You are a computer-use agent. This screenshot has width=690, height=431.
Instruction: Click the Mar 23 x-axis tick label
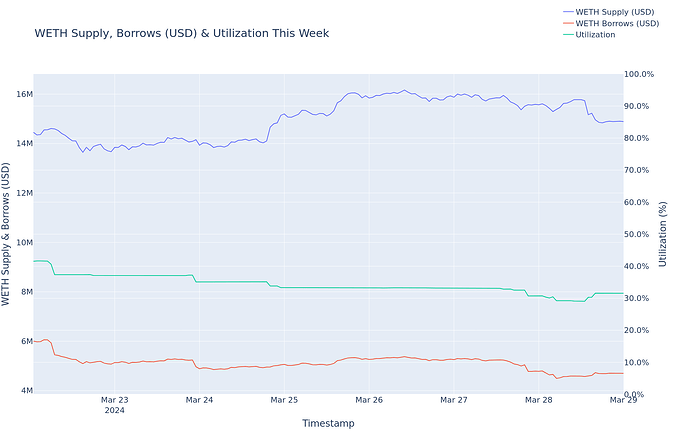point(114,400)
